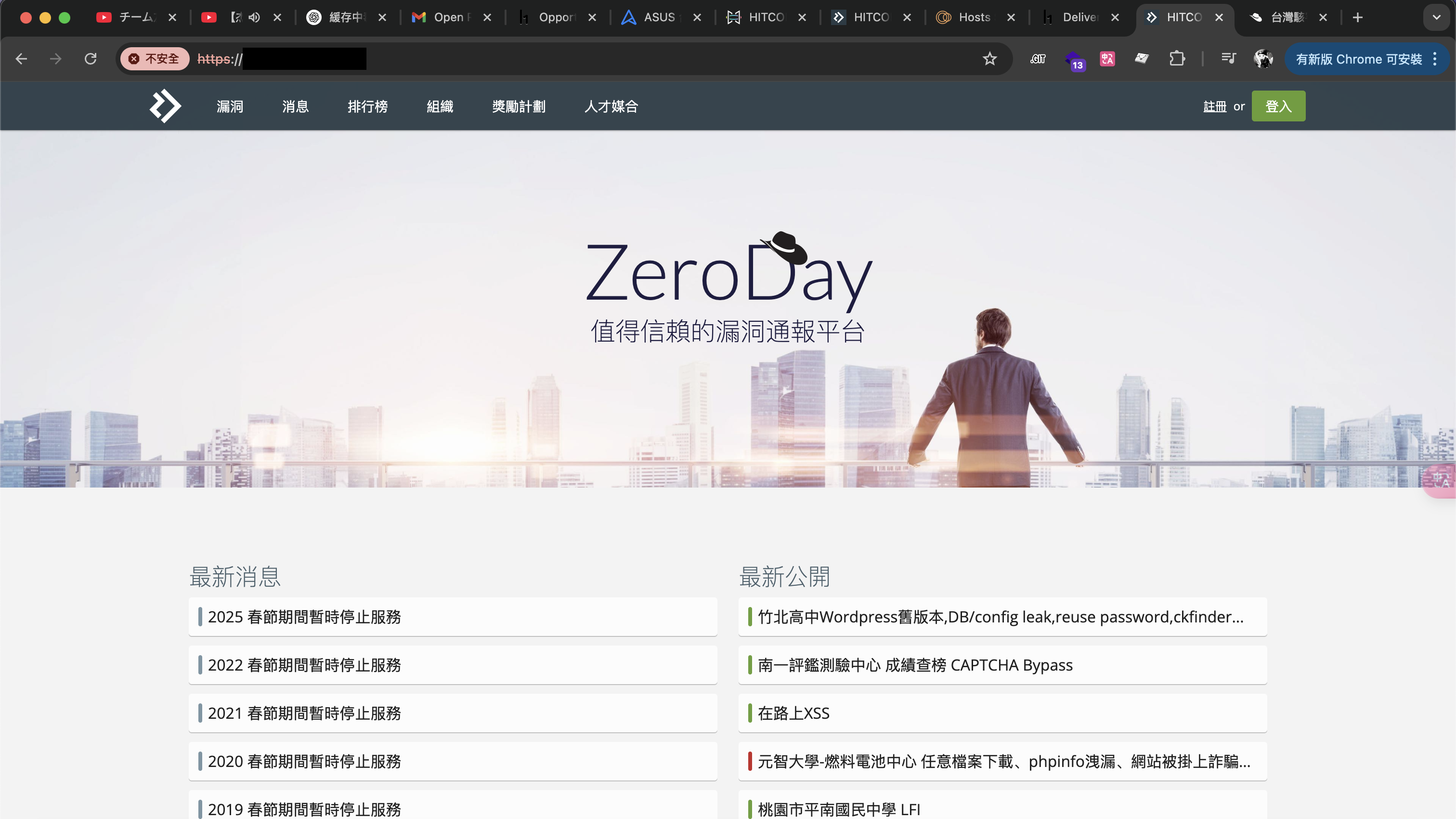Close the Hosts tab
The image size is (1456, 819).
click(x=1011, y=17)
